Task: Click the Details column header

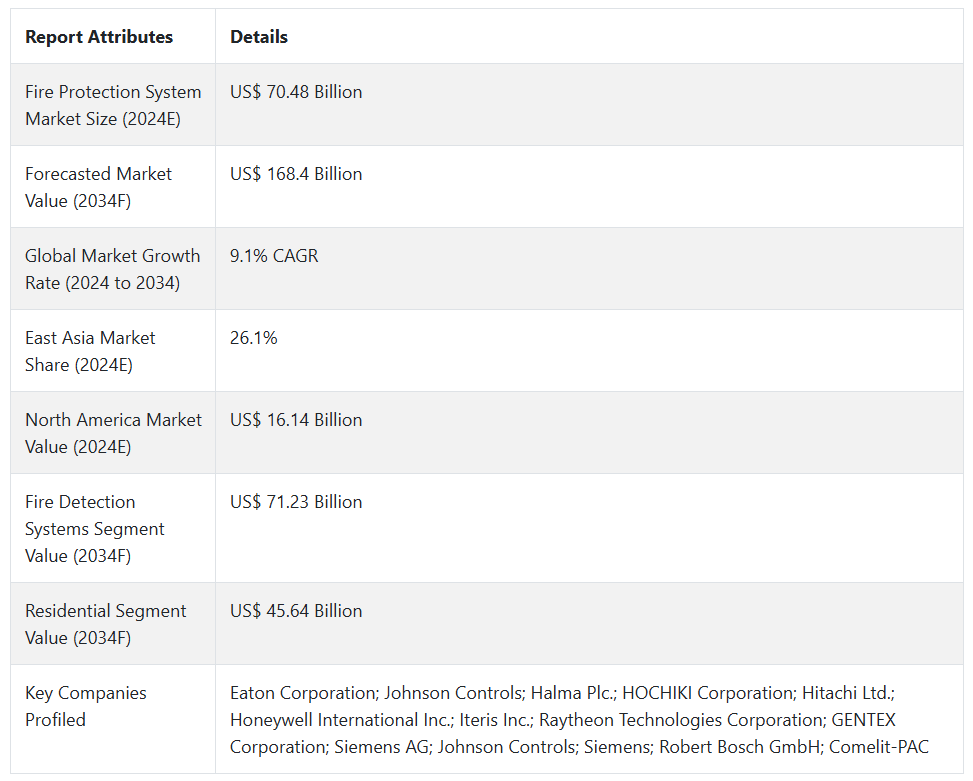Action: coord(259,37)
